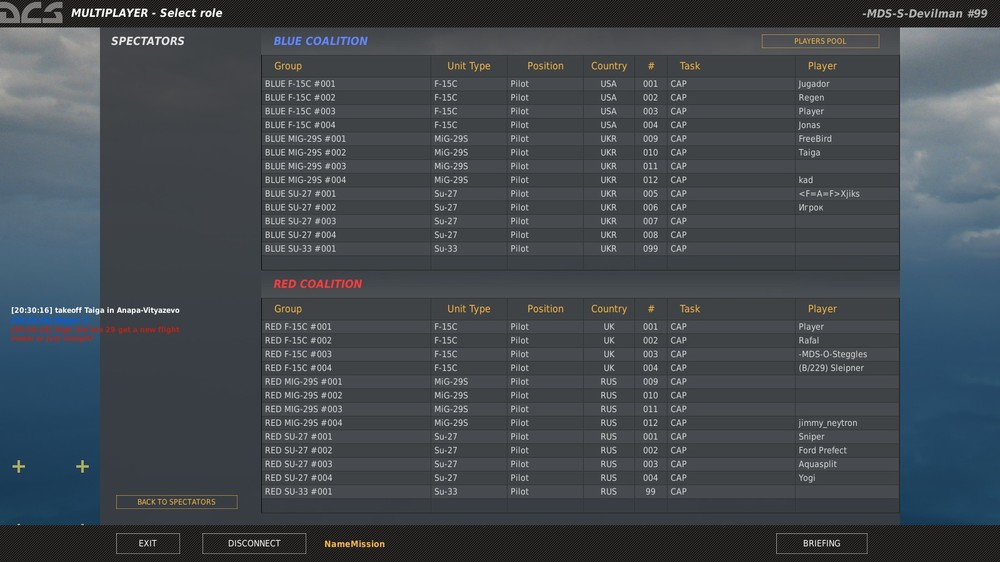Click -MDS-S-Devilman #99 player name

(925, 13)
